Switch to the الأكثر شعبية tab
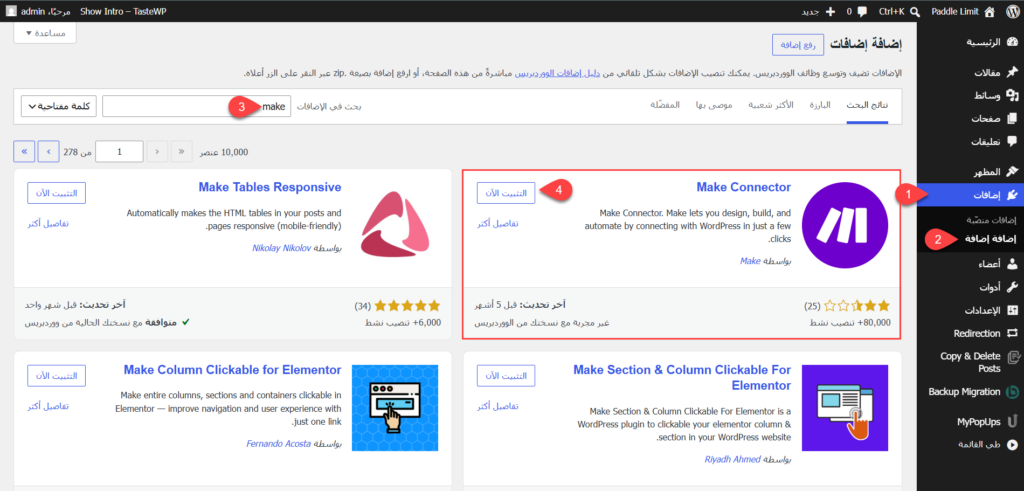 771,106
